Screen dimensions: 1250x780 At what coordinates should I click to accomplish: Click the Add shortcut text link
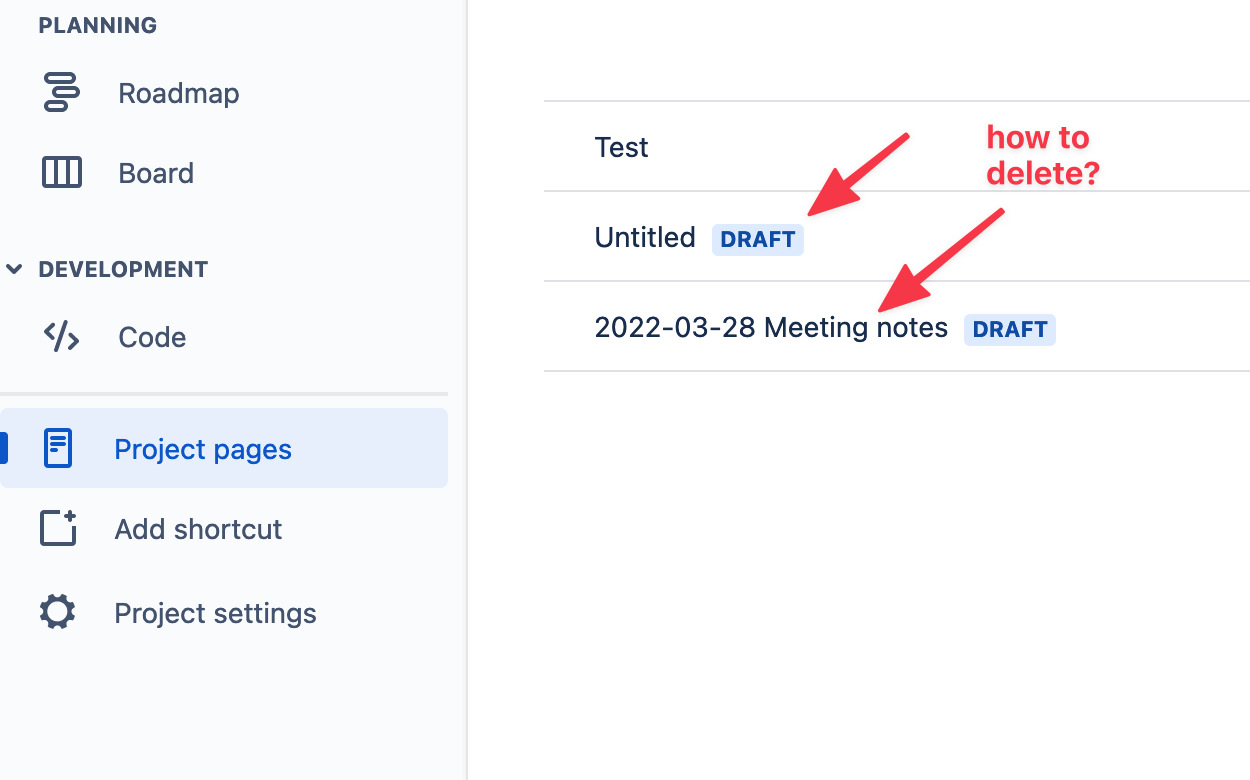(198, 529)
